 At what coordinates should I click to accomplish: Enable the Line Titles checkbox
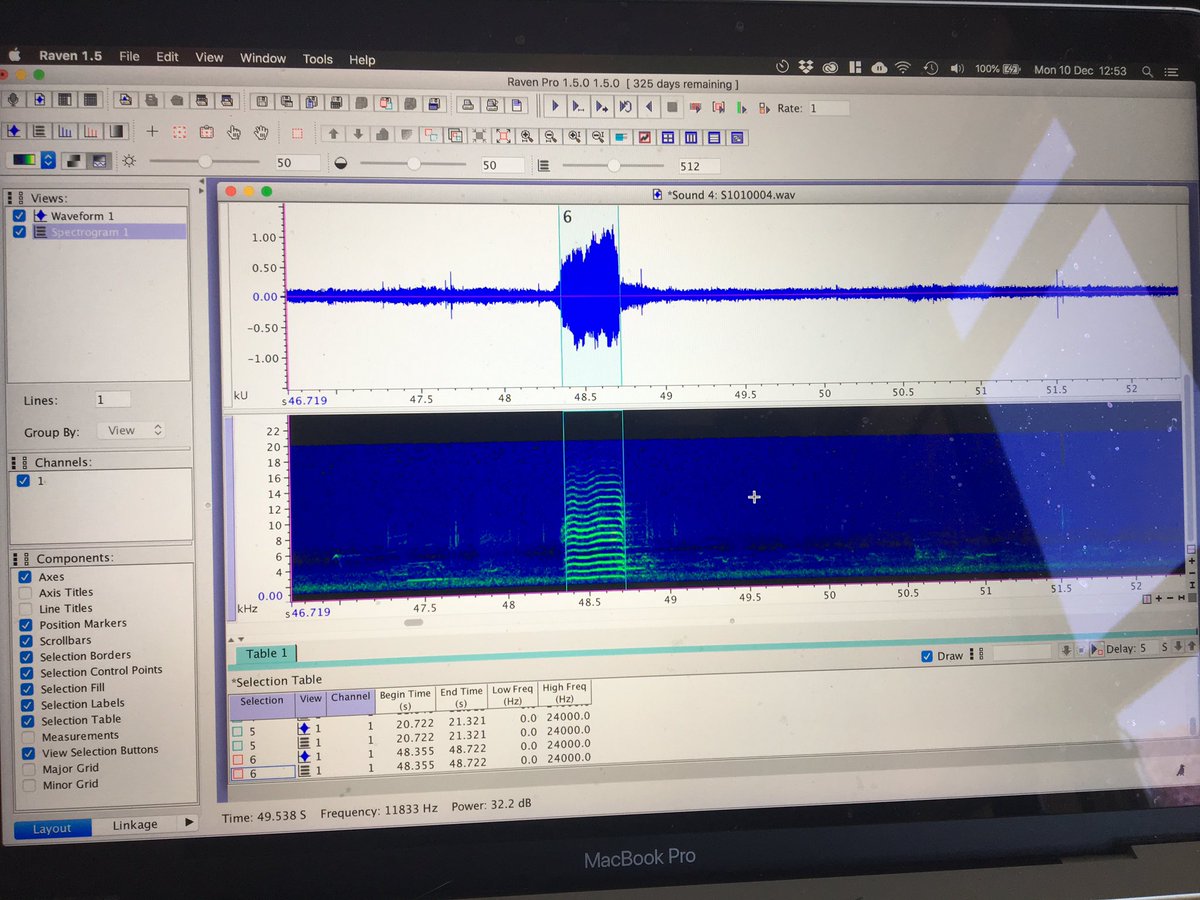(x=24, y=608)
